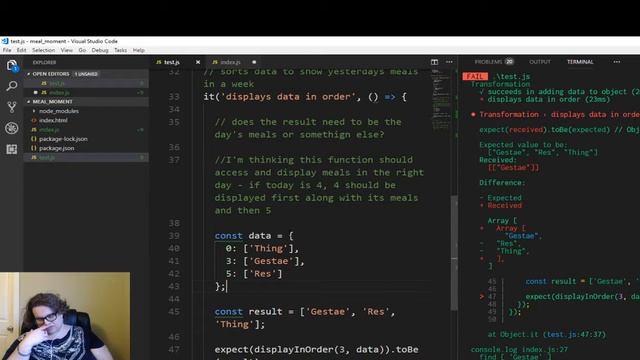
Task: Open the Debug menu
Action: 100,50
